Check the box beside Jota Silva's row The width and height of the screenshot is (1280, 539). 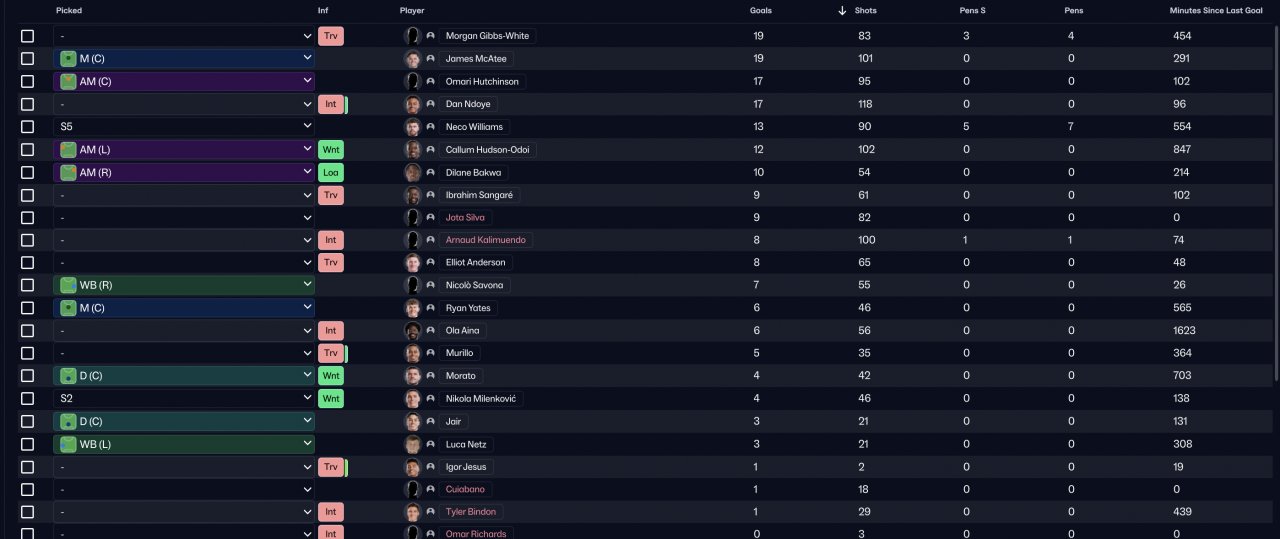[27, 217]
